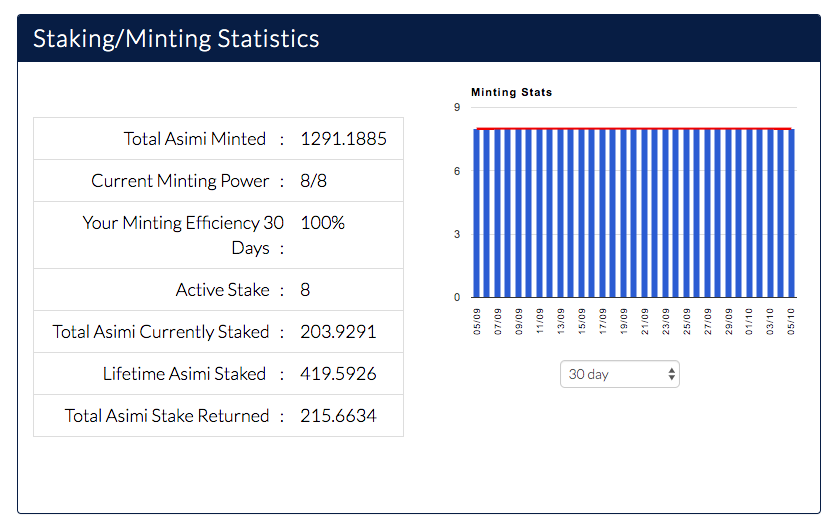Select the Active Stake row label
The image size is (839, 524).
(222, 290)
